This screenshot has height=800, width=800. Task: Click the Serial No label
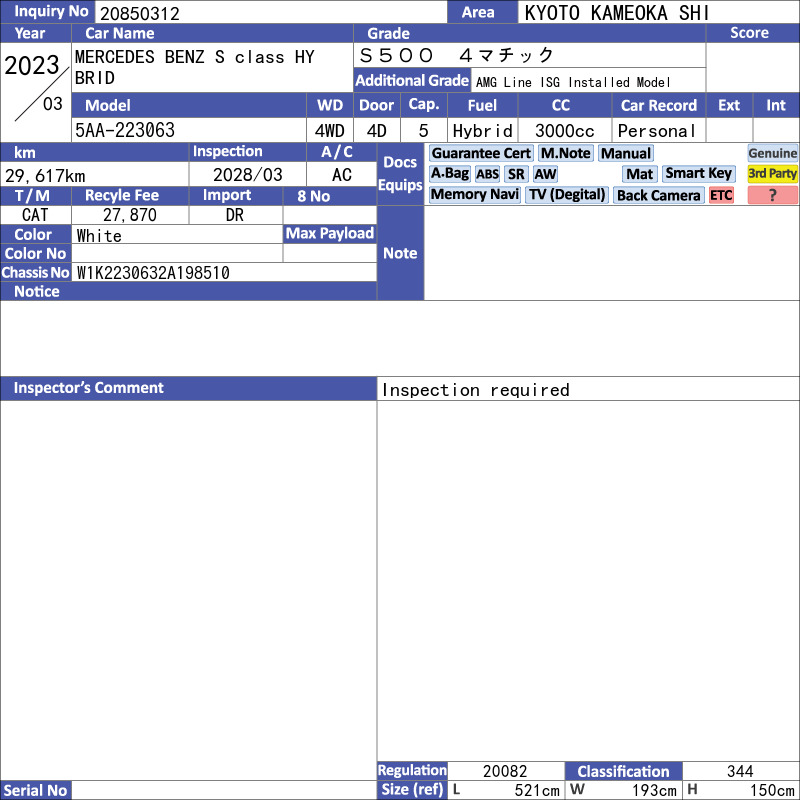point(35,790)
